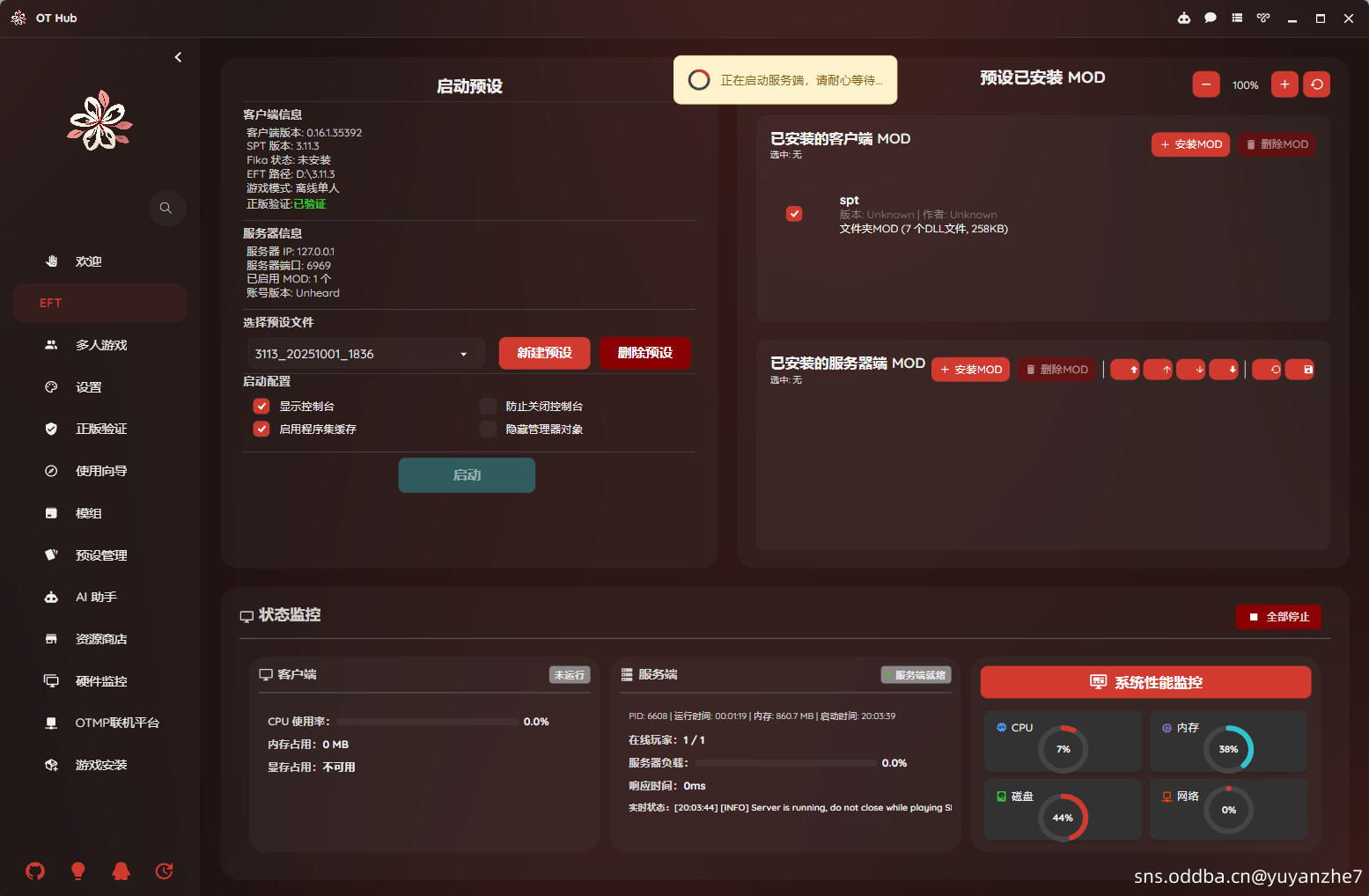Open the GitHub link in sidebar footer
1369x896 pixels.
(35, 871)
